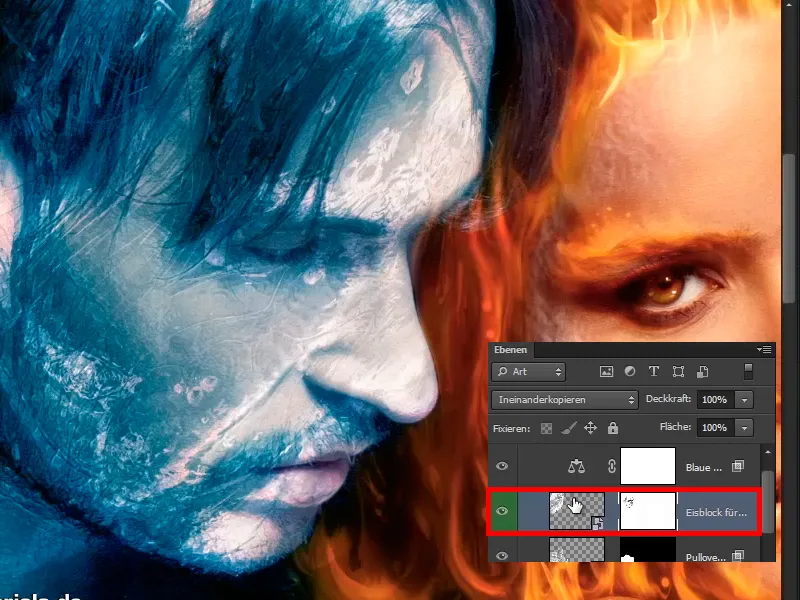
Task: Lock image pixels brush icon
Action: pyautogui.click(x=569, y=428)
